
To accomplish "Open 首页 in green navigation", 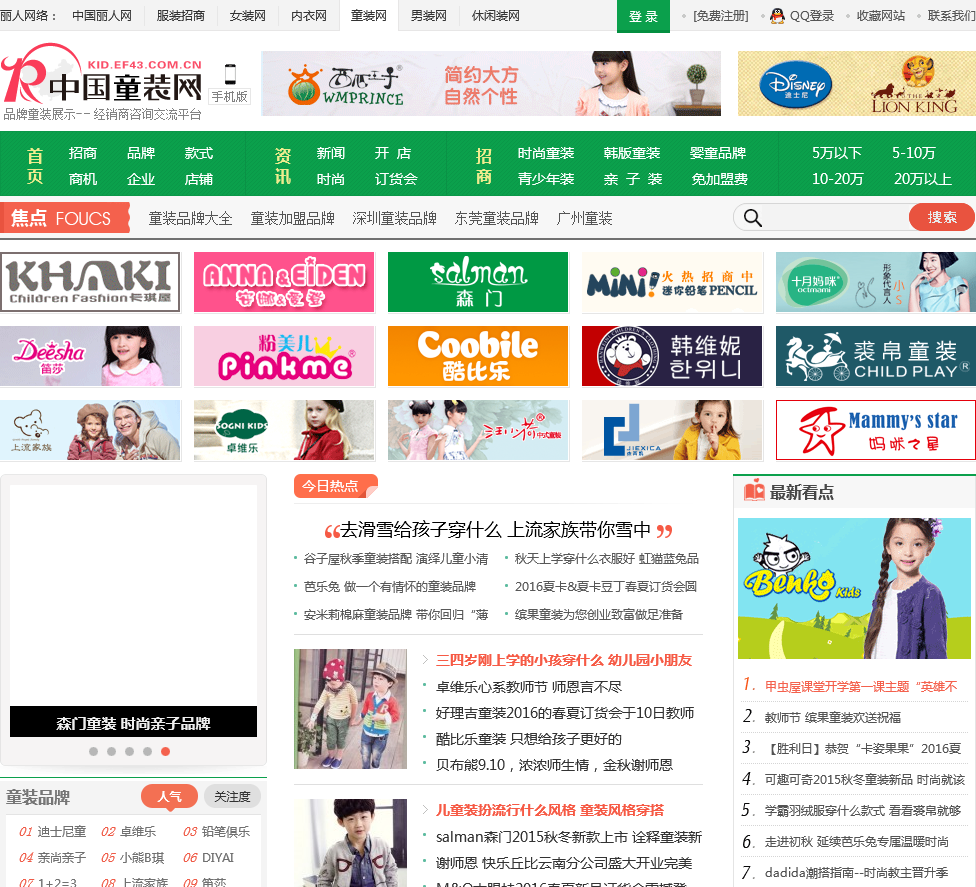I will coord(35,166).
